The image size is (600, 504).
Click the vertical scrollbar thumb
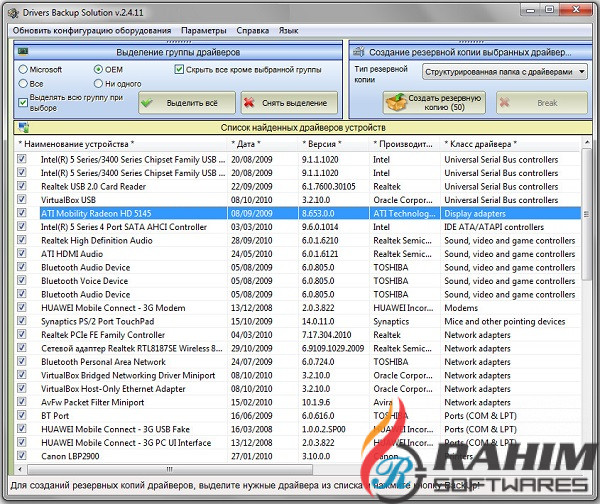tap(587, 214)
